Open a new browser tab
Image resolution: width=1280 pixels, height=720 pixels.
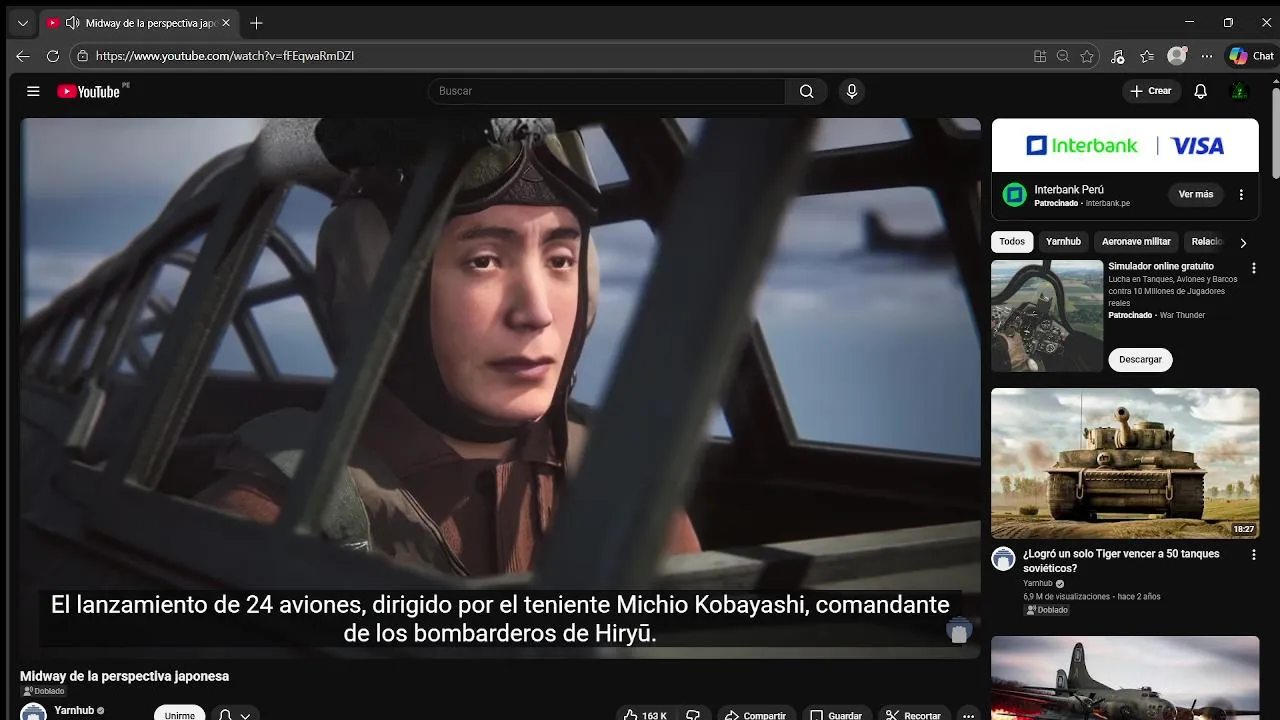[x=257, y=23]
